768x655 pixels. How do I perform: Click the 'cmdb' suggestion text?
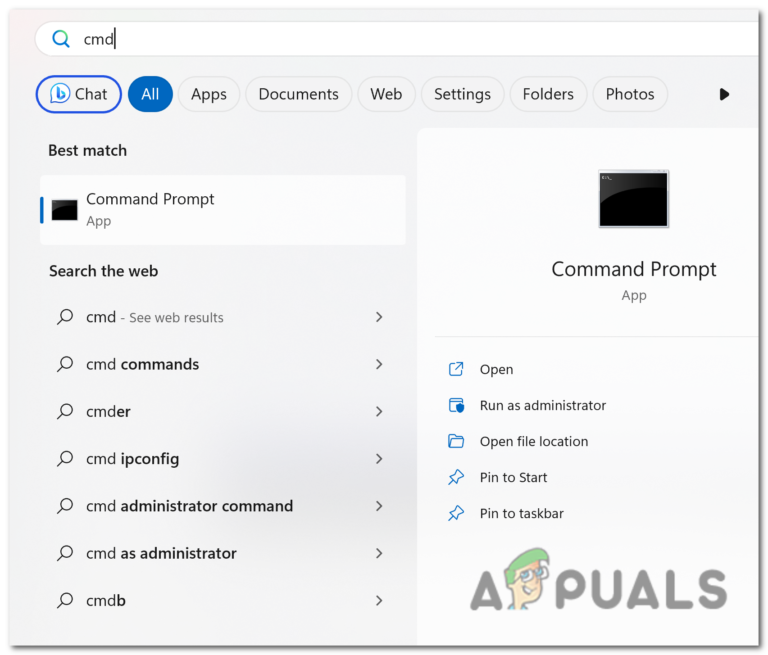(x=106, y=600)
